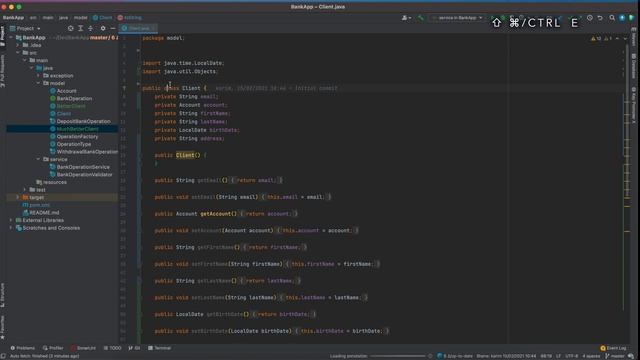Hide the Project tool window with minus icon
Viewport: 640px width, 360px height.
pos(113,28)
